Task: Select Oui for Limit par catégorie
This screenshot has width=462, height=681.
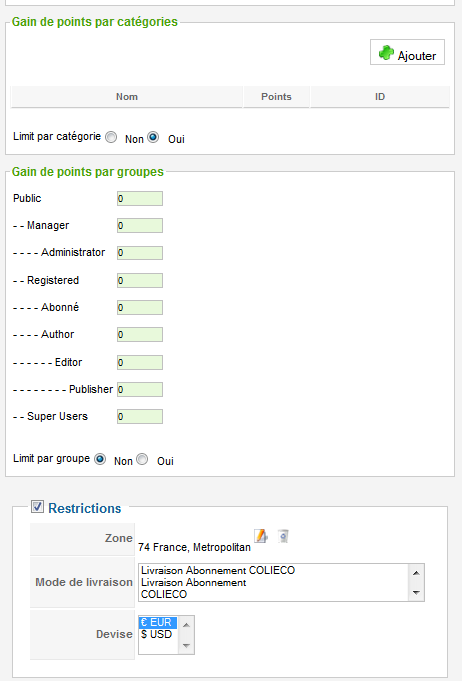Action: [x=153, y=137]
